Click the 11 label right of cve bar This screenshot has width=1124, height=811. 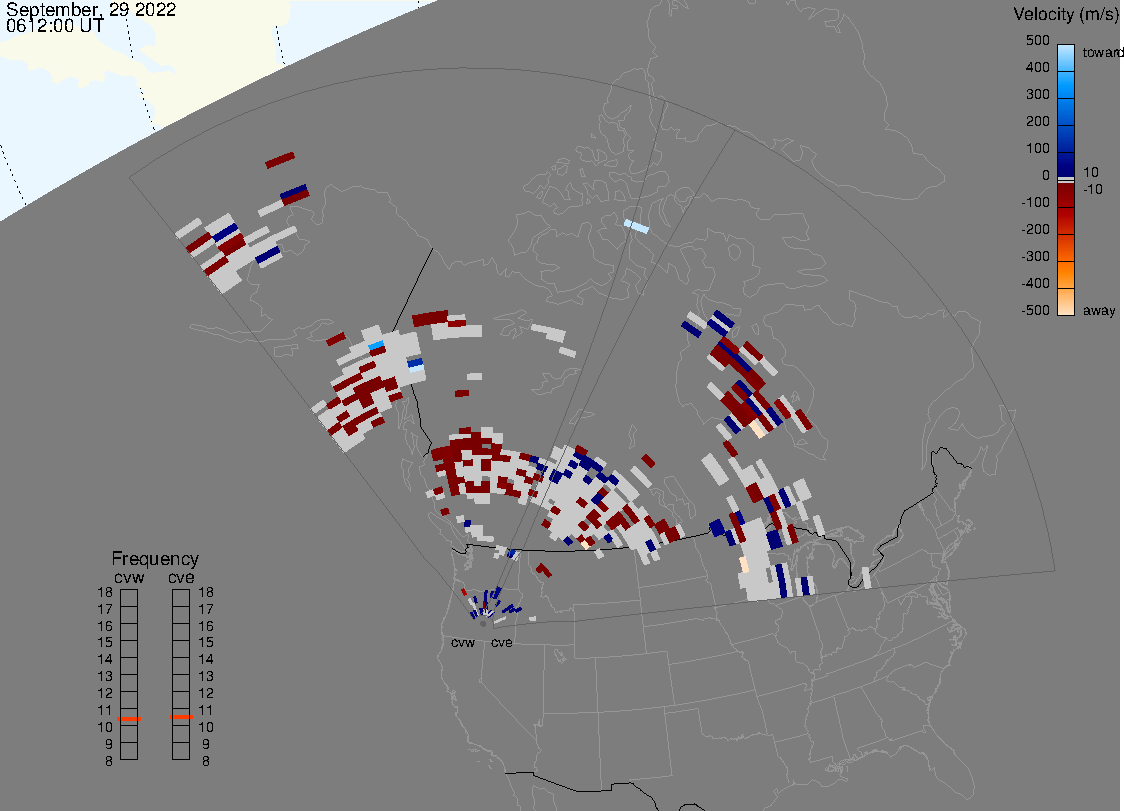pos(206,710)
